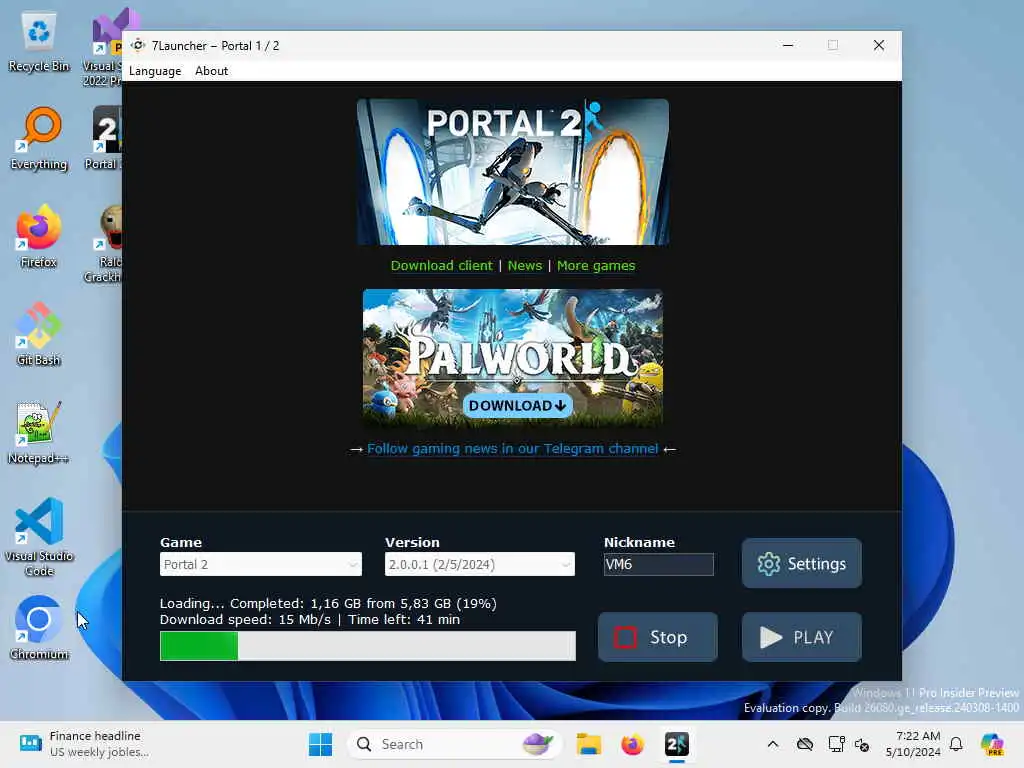Click the PLAY button

[x=801, y=637]
